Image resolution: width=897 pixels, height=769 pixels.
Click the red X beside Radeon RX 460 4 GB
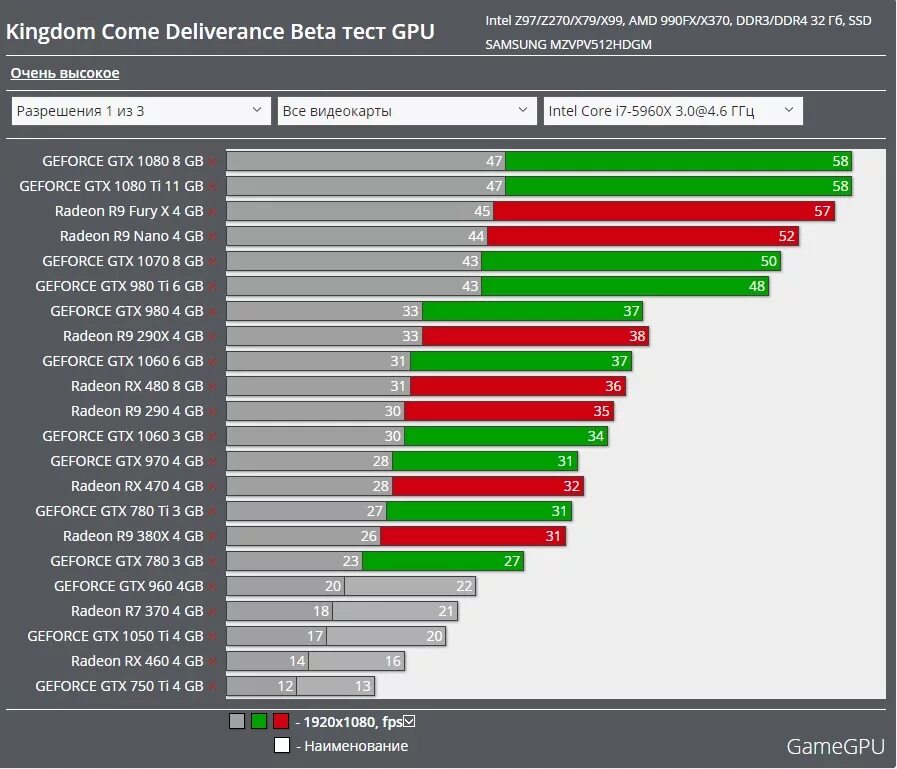(213, 661)
